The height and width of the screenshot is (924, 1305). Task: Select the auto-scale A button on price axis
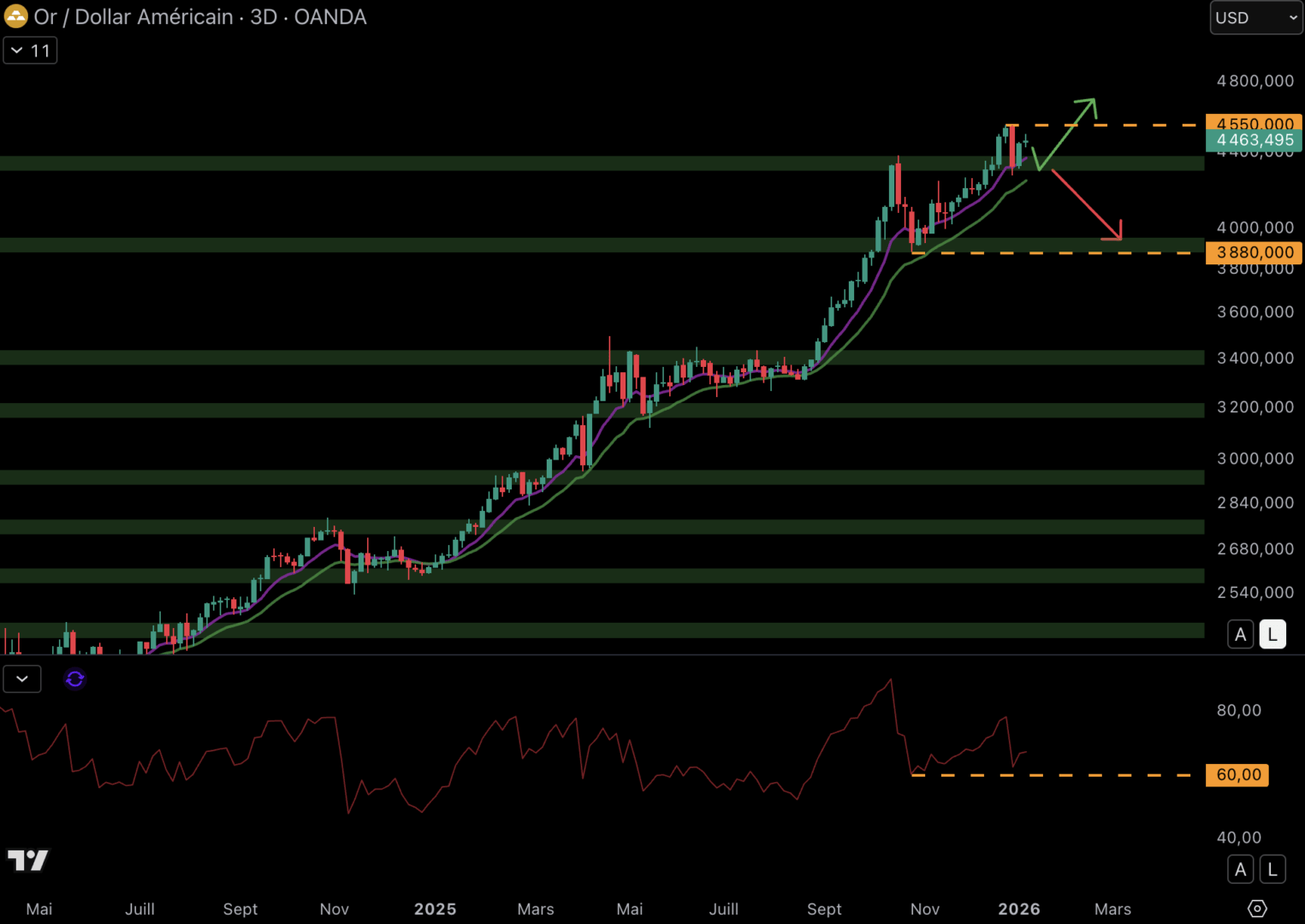click(x=1240, y=634)
